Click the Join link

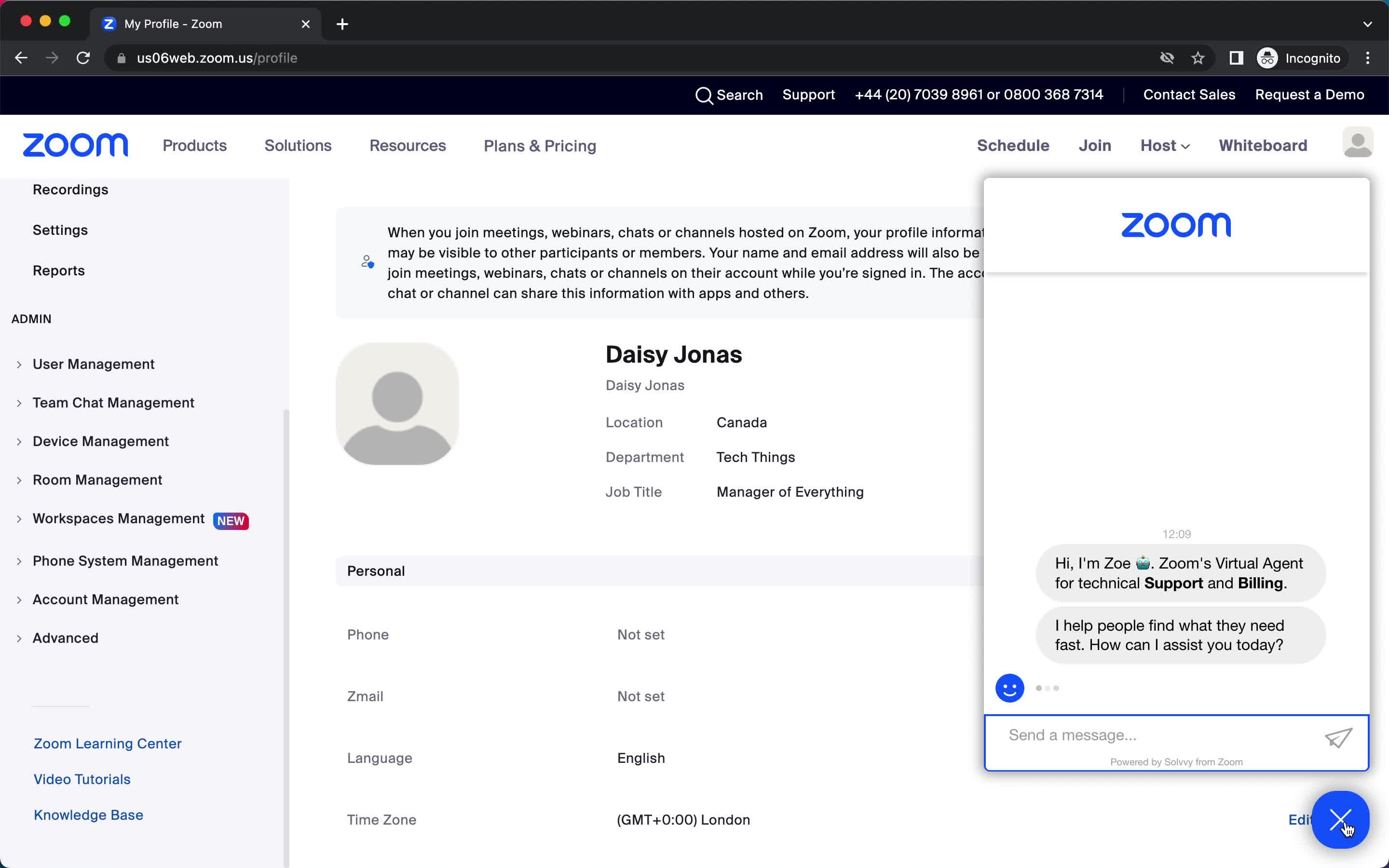[1094, 145]
